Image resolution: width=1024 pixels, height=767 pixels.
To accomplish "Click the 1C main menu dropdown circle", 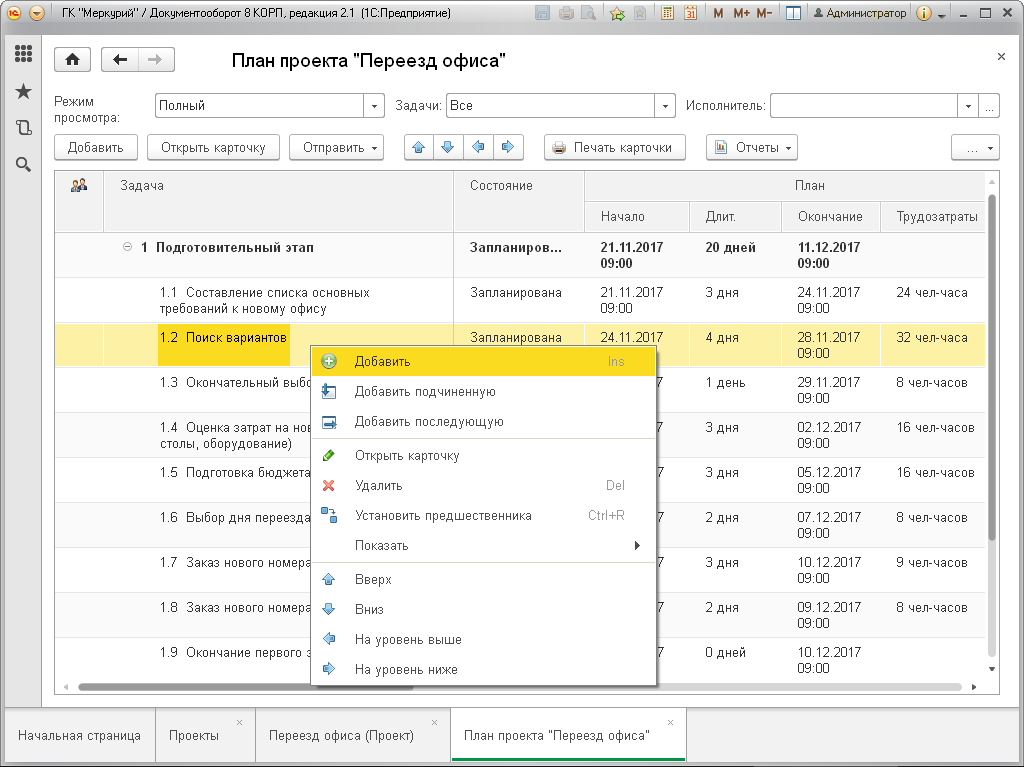I will (x=37, y=13).
